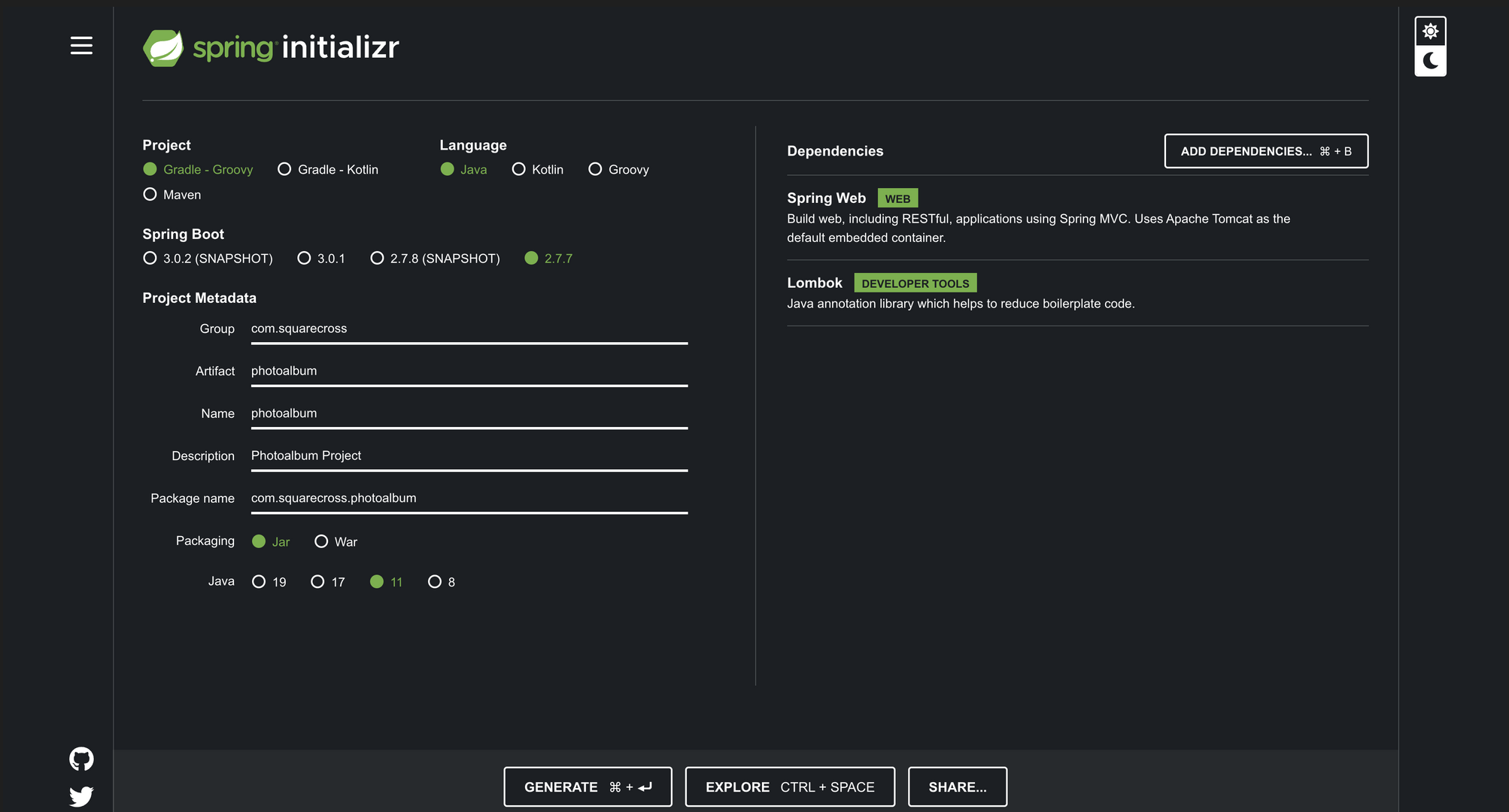
Task: Select Spring Boot 3.0.2 (SNAPSHOT)
Action: [208, 259]
